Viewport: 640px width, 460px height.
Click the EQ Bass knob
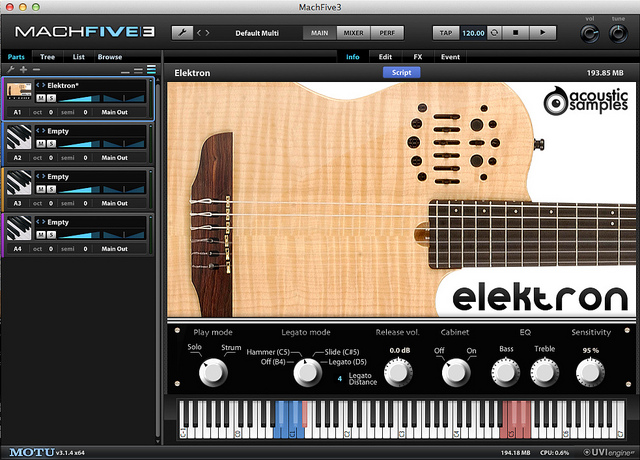tap(505, 372)
